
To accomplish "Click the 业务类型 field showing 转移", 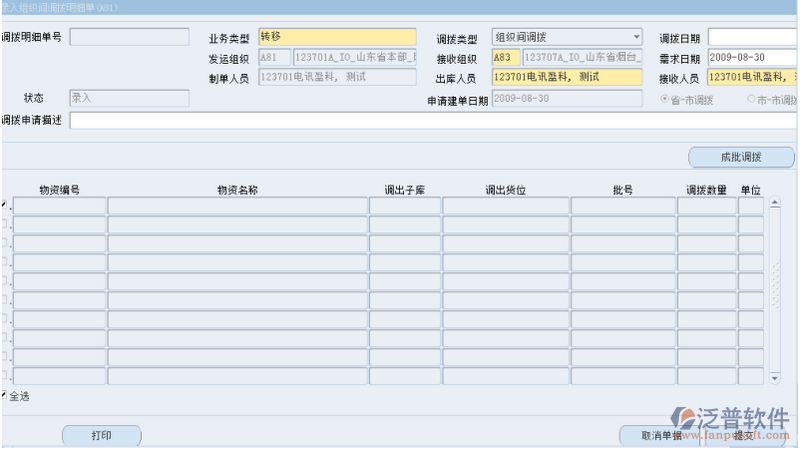I will click(337, 37).
